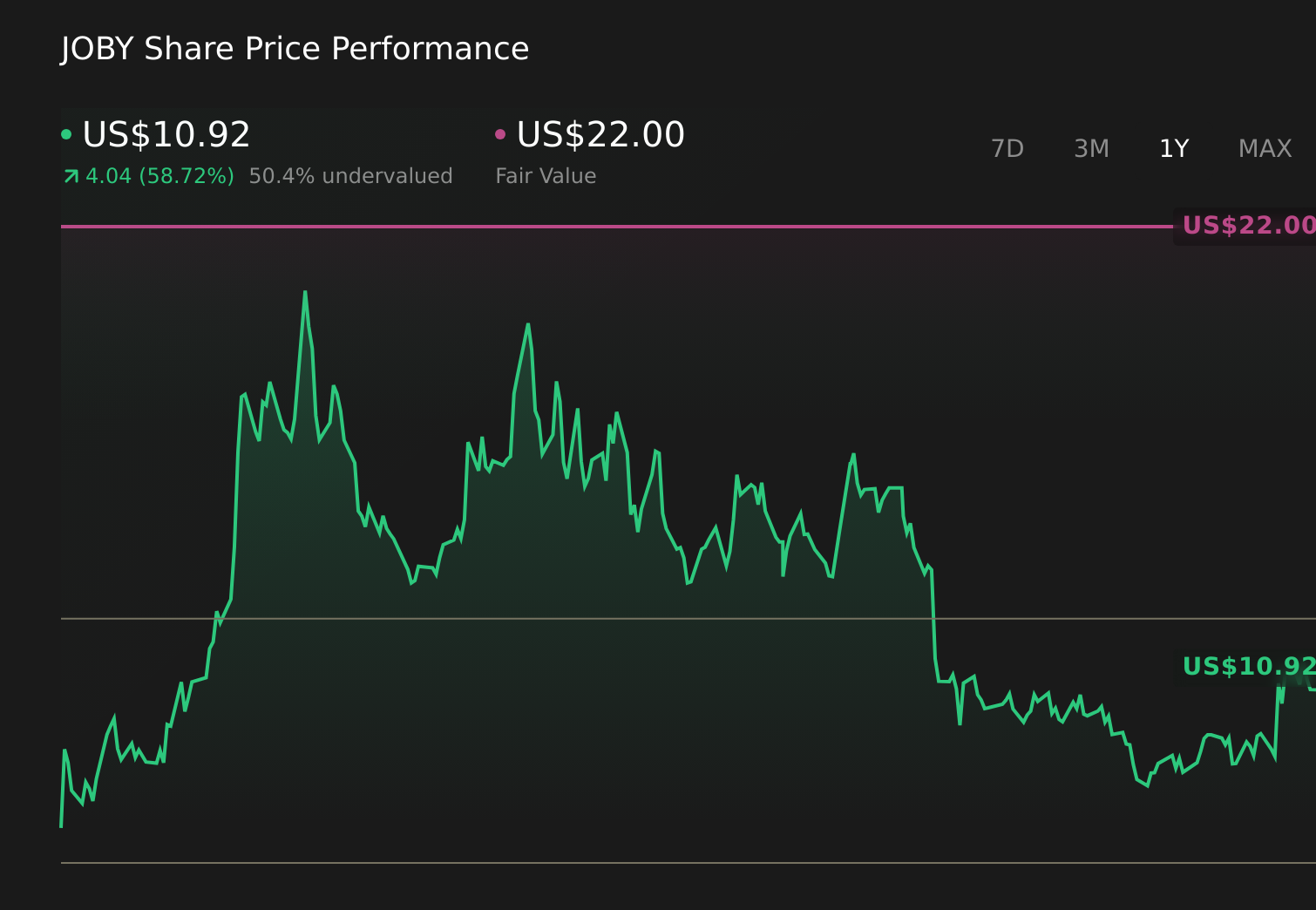Viewport: 1316px width, 910px height.
Task: Switch chart to 7D range
Action: pos(1007,149)
